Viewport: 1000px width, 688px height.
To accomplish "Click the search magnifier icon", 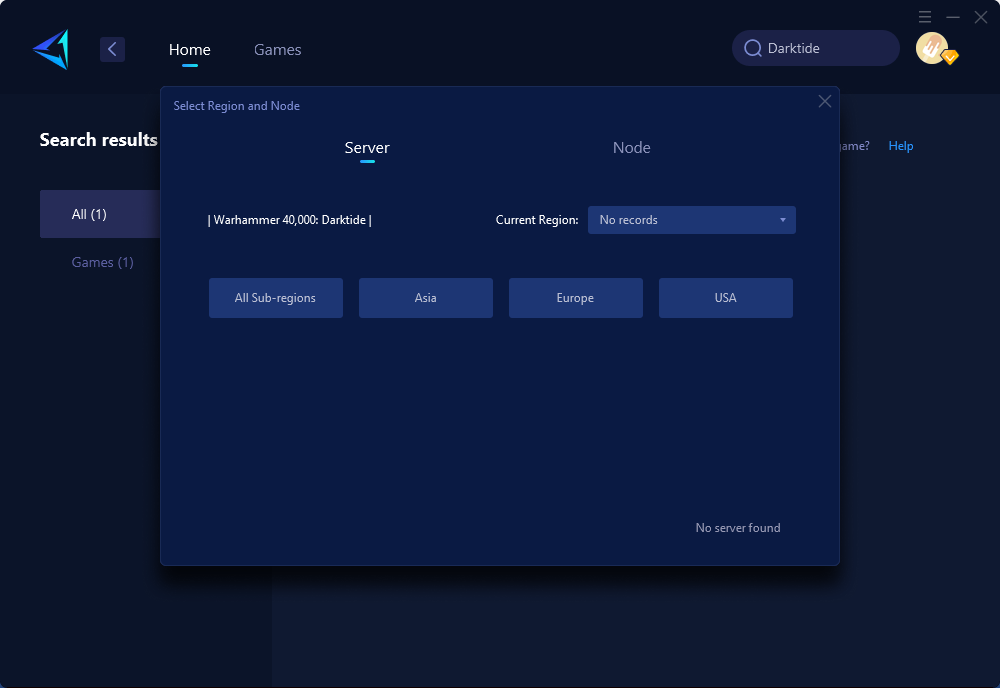I will click(x=753, y=48).
